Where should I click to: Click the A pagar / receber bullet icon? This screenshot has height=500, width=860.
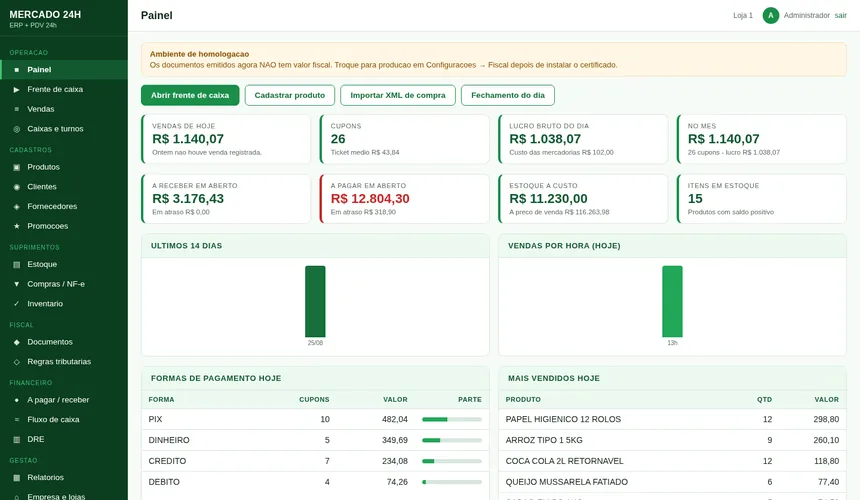coord(16,400)
